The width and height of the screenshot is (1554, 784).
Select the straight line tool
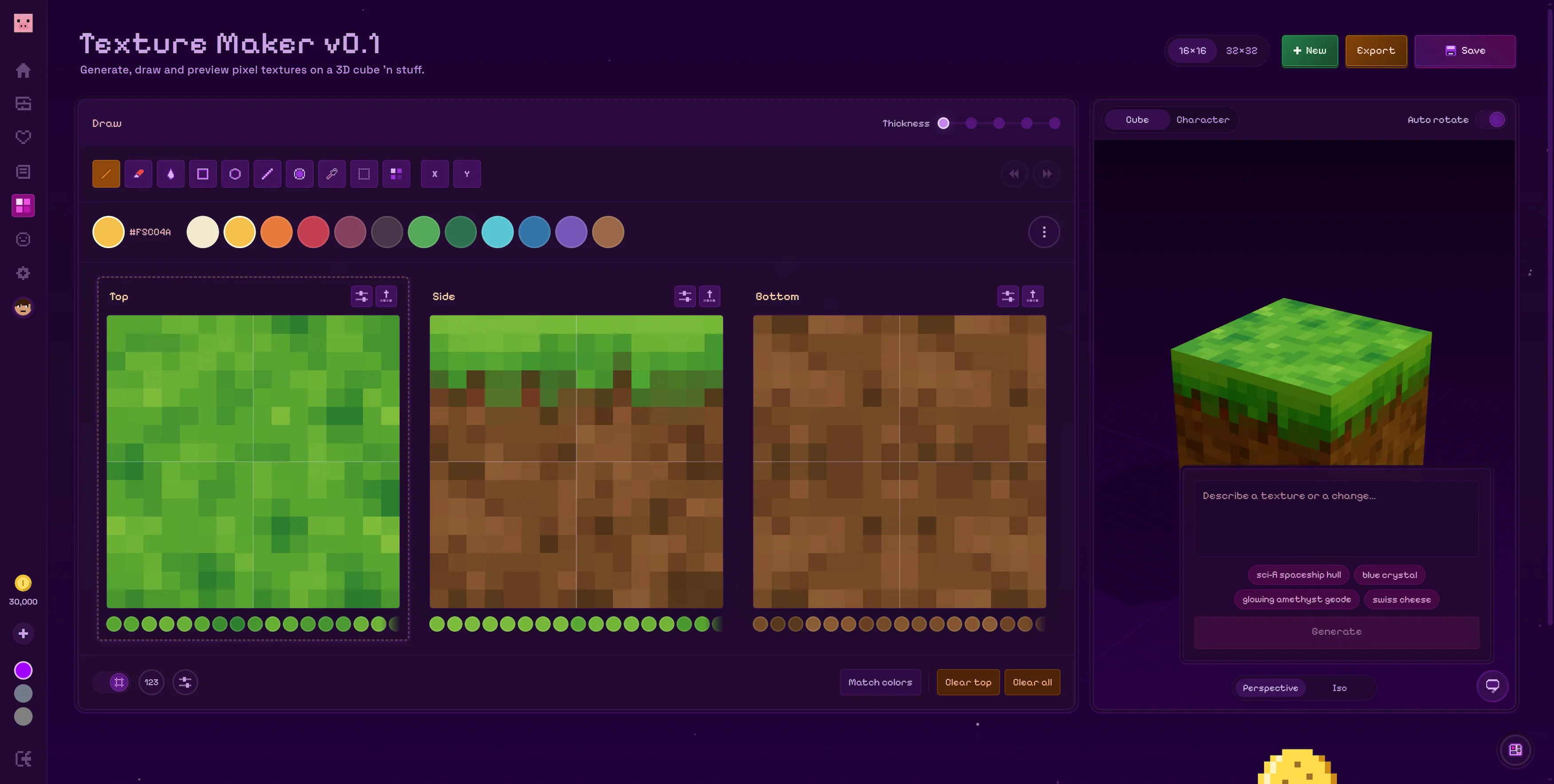point(267,174)
